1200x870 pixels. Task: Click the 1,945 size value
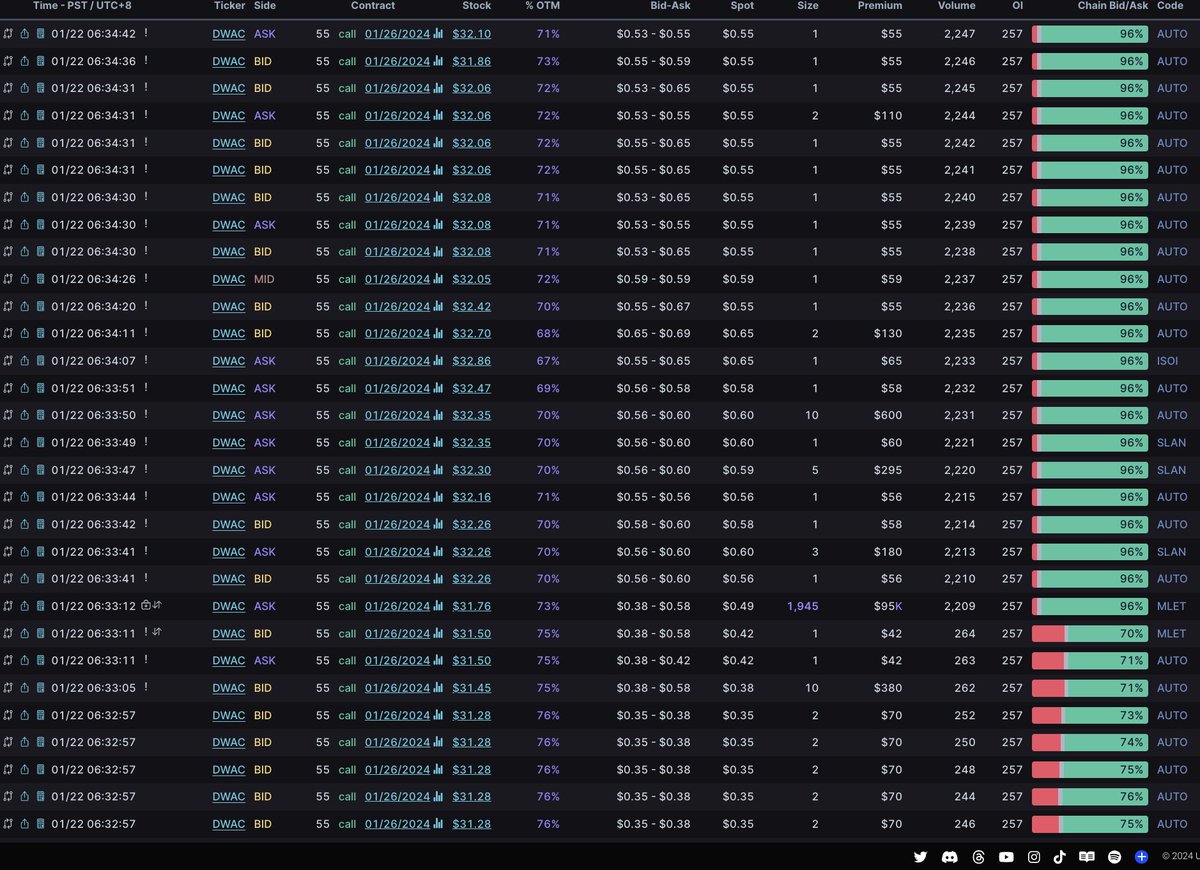click(x=803, y=606)
